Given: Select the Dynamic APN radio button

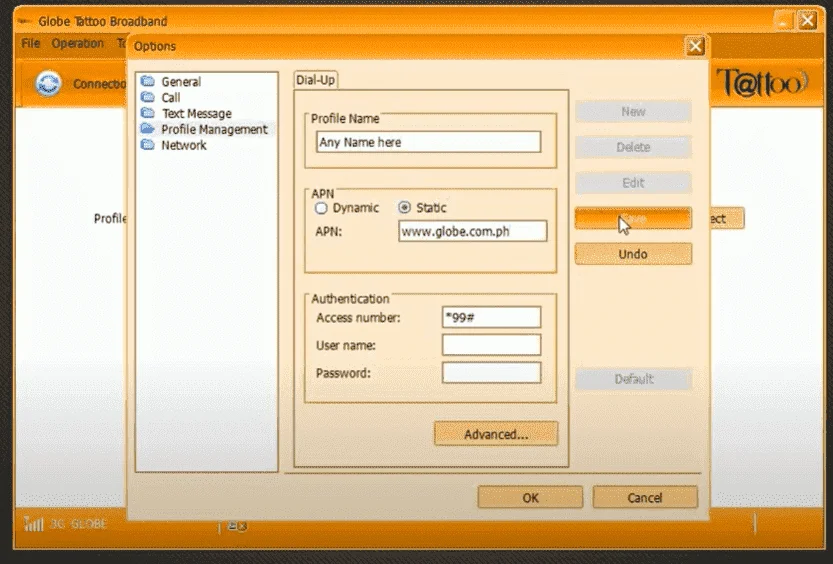Looking at the screenshot, I should click(321, 208).
